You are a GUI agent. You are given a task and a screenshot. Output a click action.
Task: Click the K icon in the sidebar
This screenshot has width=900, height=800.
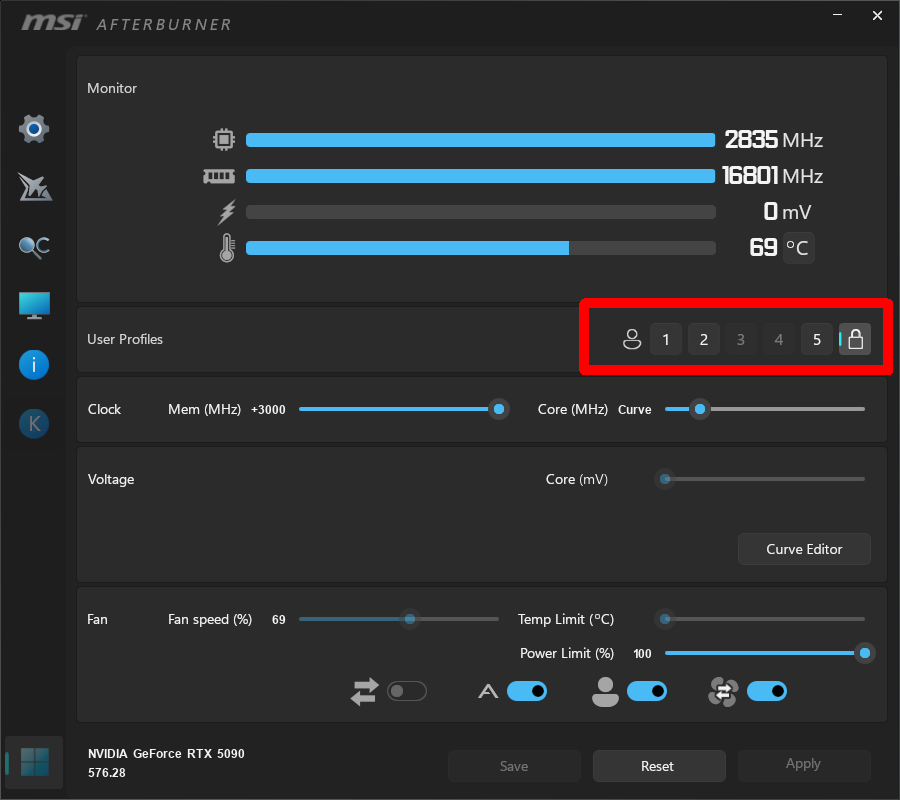coord(34,424)
